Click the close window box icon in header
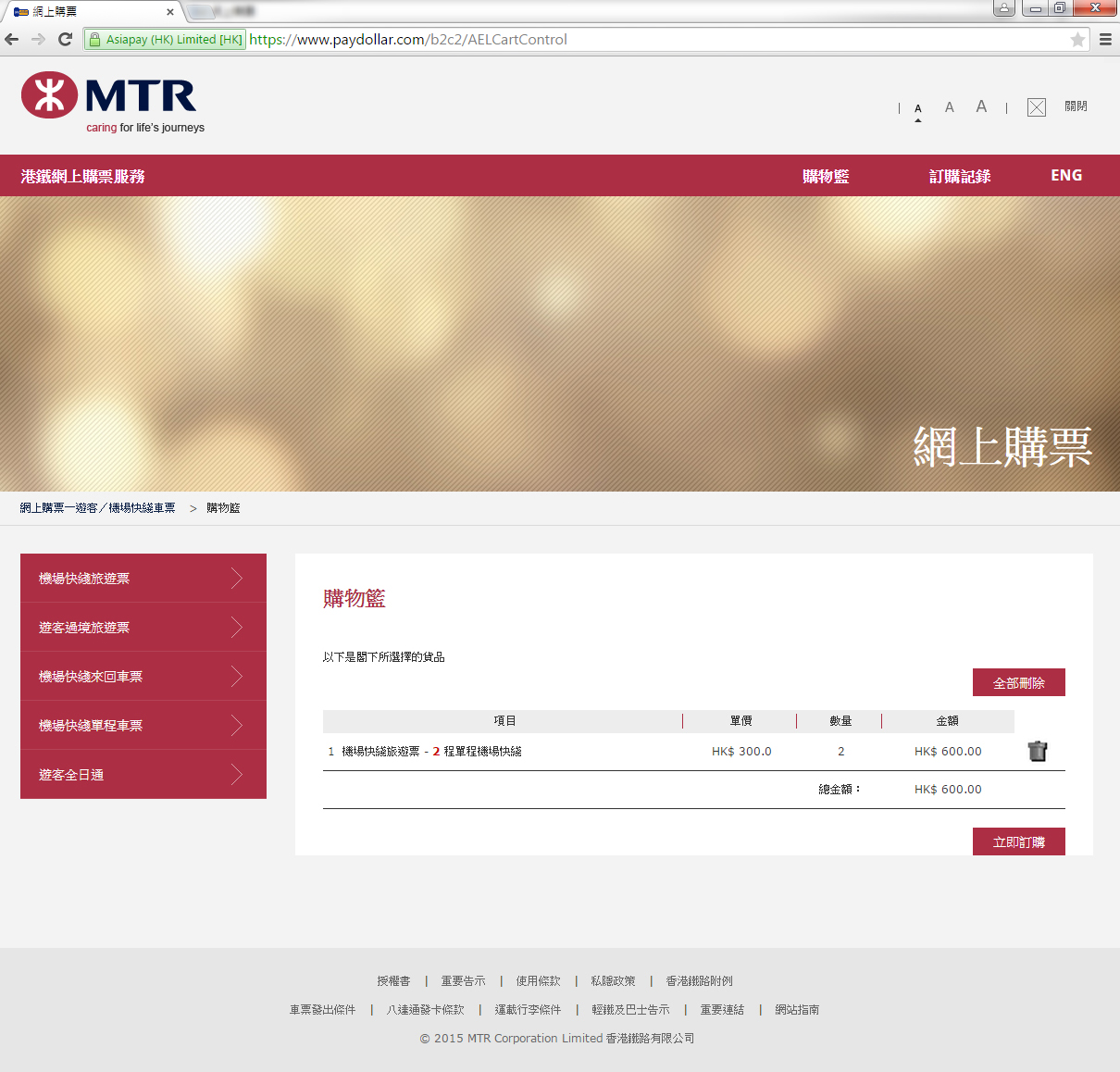1120x1072 pixels. click(x=1037, y=107)
